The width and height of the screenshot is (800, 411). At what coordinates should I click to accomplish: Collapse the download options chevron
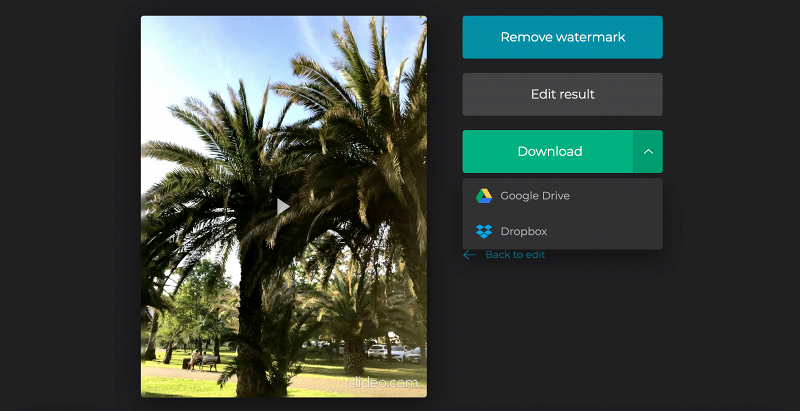pyautogui.click(x=648, y=151)
